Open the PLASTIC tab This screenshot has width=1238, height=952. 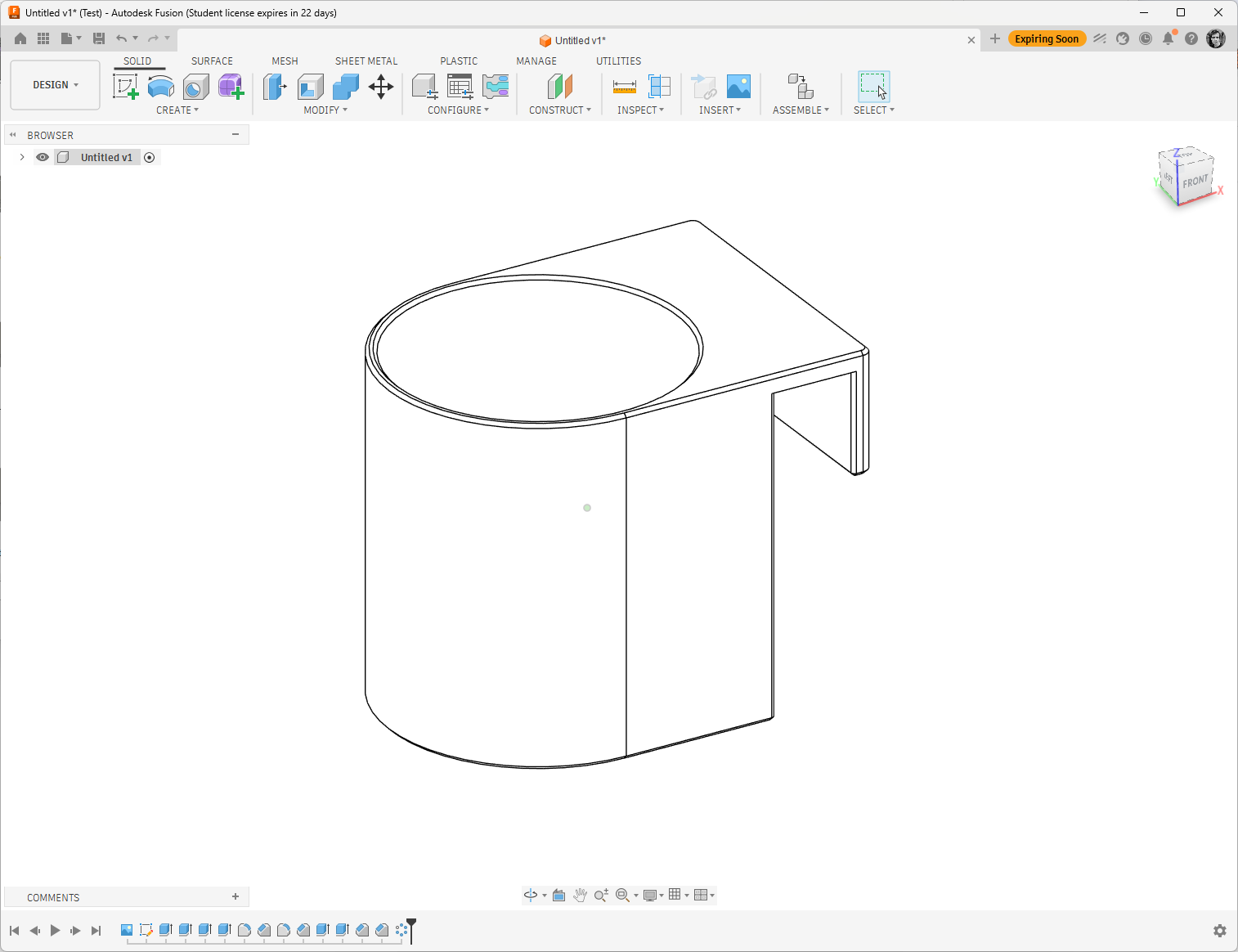point(459,61)
